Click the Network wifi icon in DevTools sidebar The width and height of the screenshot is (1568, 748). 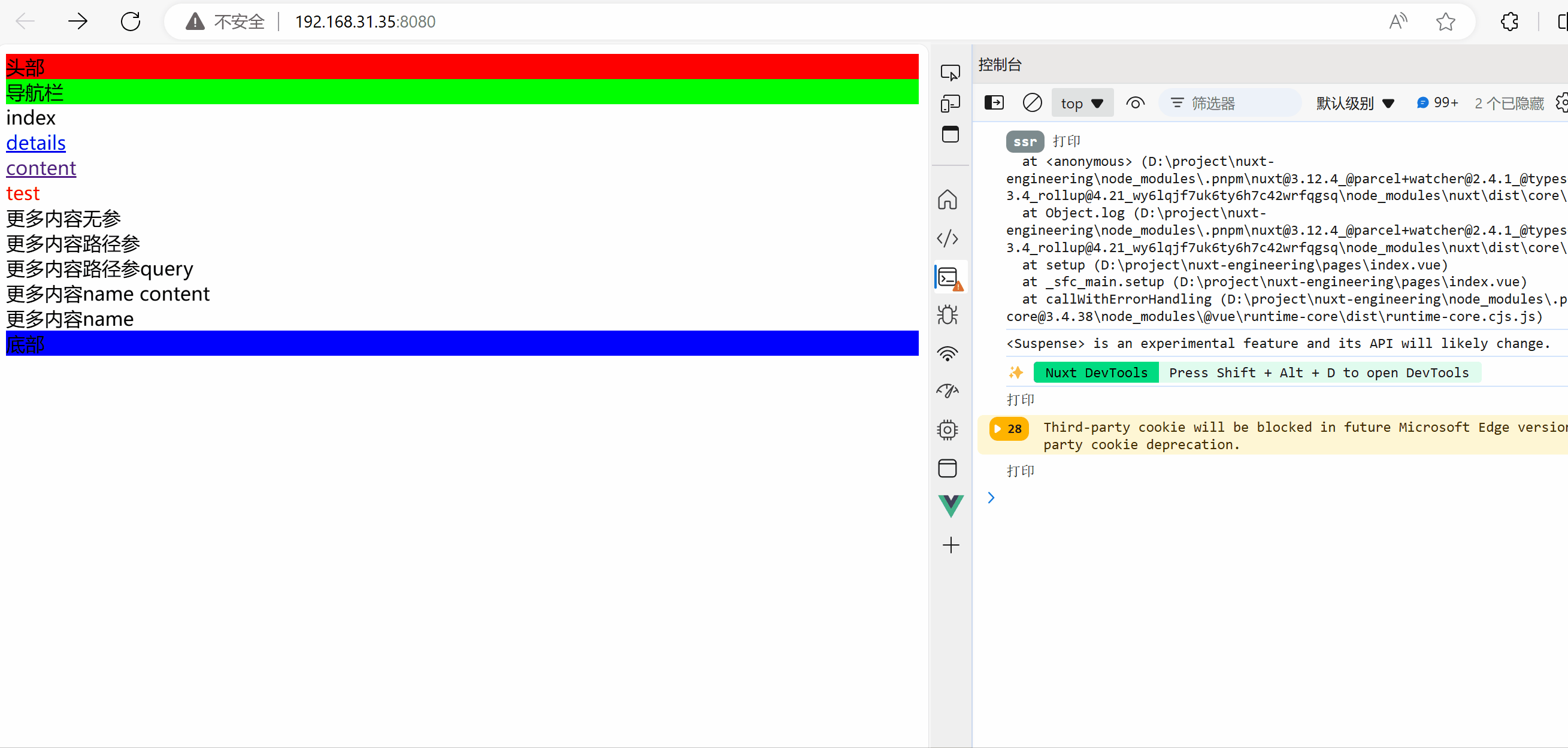[948, 353]
